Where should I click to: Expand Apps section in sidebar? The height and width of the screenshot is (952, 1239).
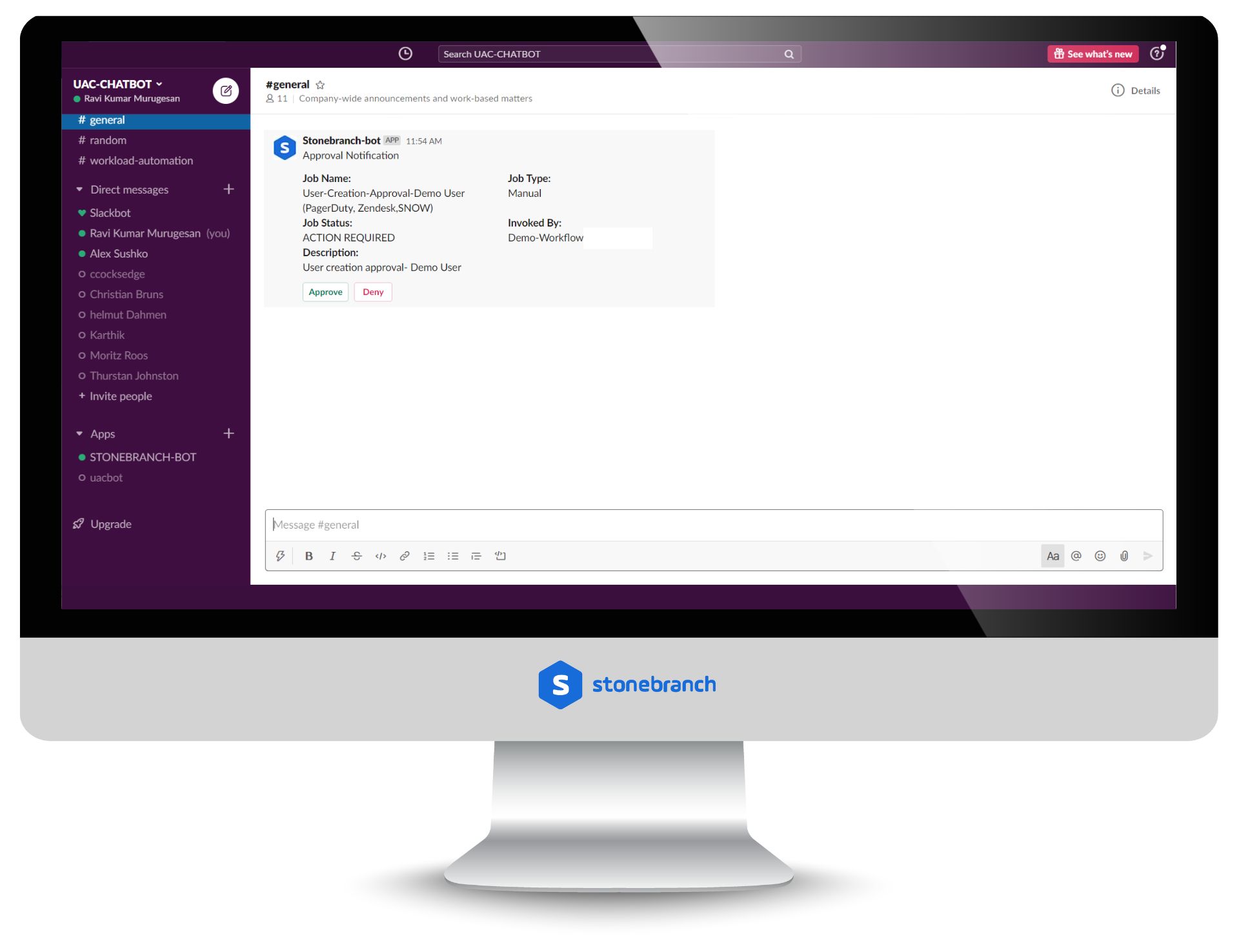(x=80, y=433)
